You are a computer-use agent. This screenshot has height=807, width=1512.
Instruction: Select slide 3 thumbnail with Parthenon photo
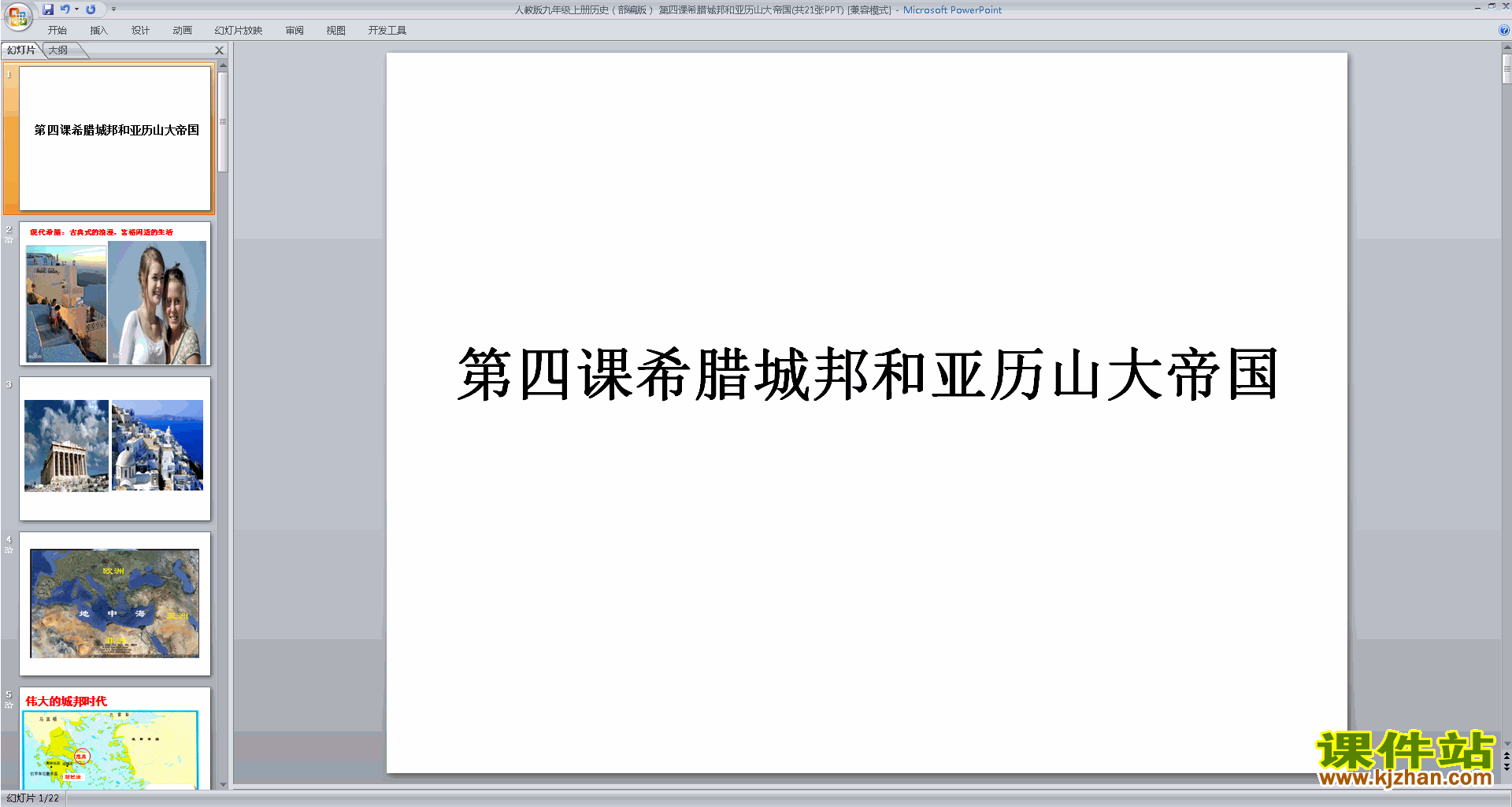[115, 448]
